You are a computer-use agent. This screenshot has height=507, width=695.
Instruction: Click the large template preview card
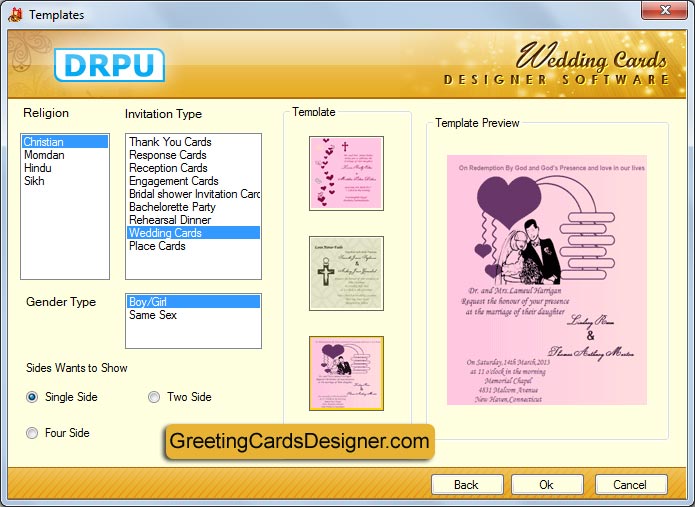pyautogui.click(x=547, y=280)
